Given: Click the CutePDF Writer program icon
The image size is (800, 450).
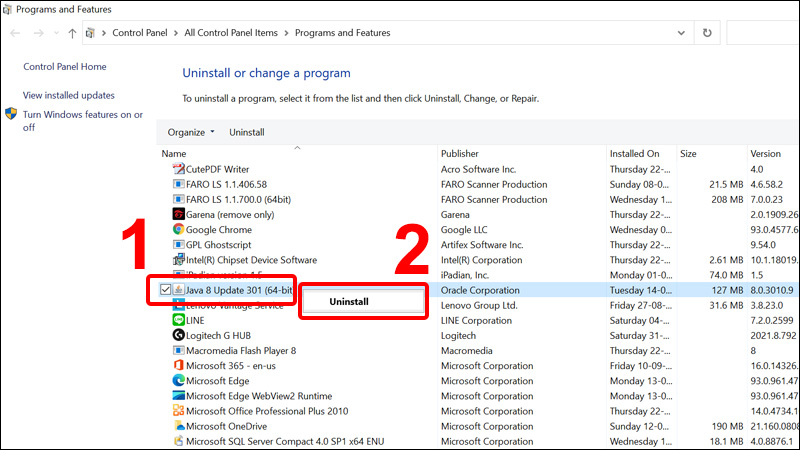Looking at the screenshot, I should point(178,169).
